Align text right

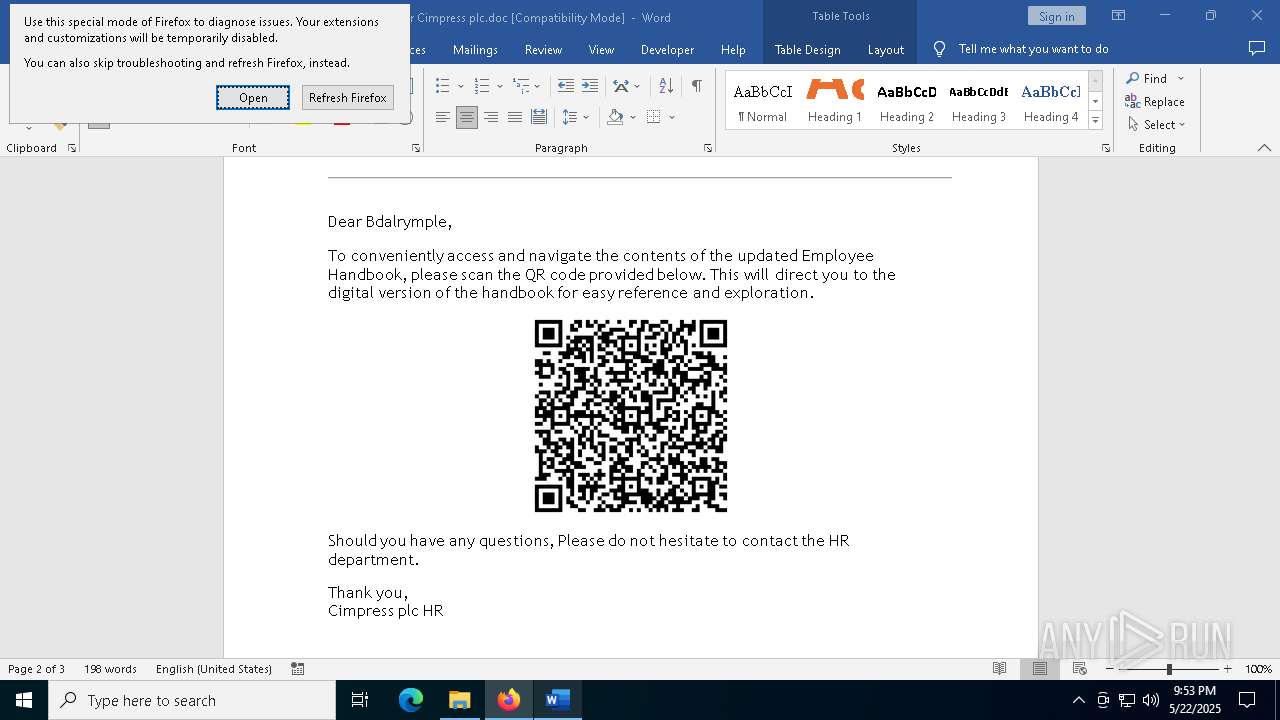490,117
